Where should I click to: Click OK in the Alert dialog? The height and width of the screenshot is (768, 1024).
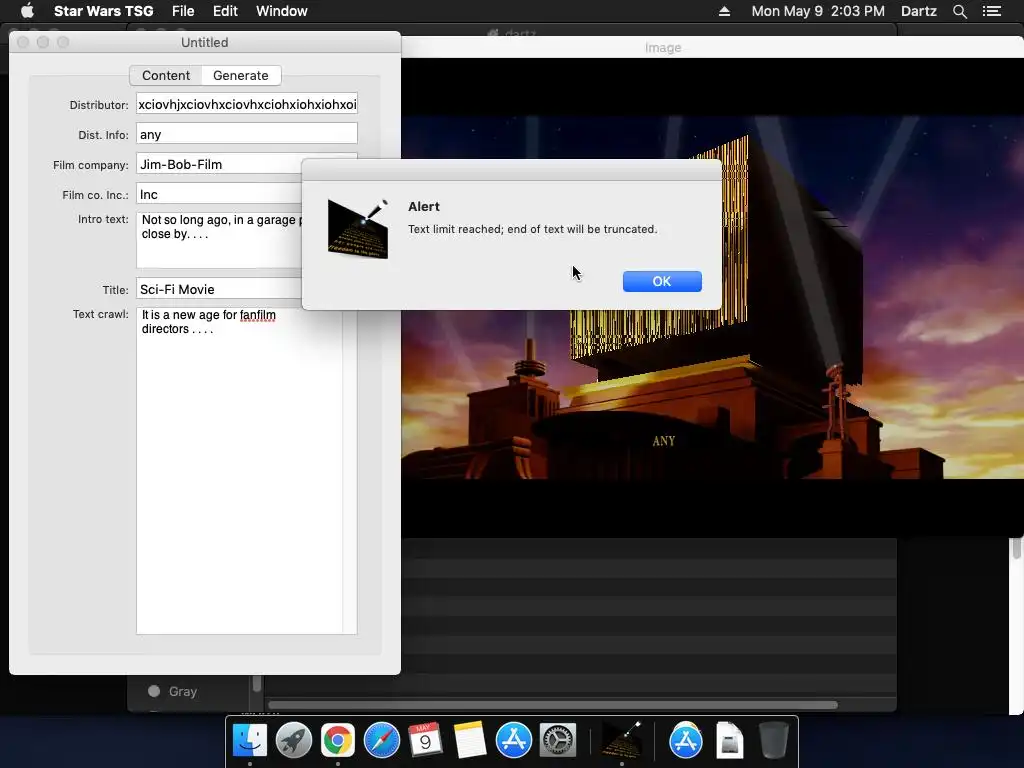pyautogui.click(x=662, y=281)
